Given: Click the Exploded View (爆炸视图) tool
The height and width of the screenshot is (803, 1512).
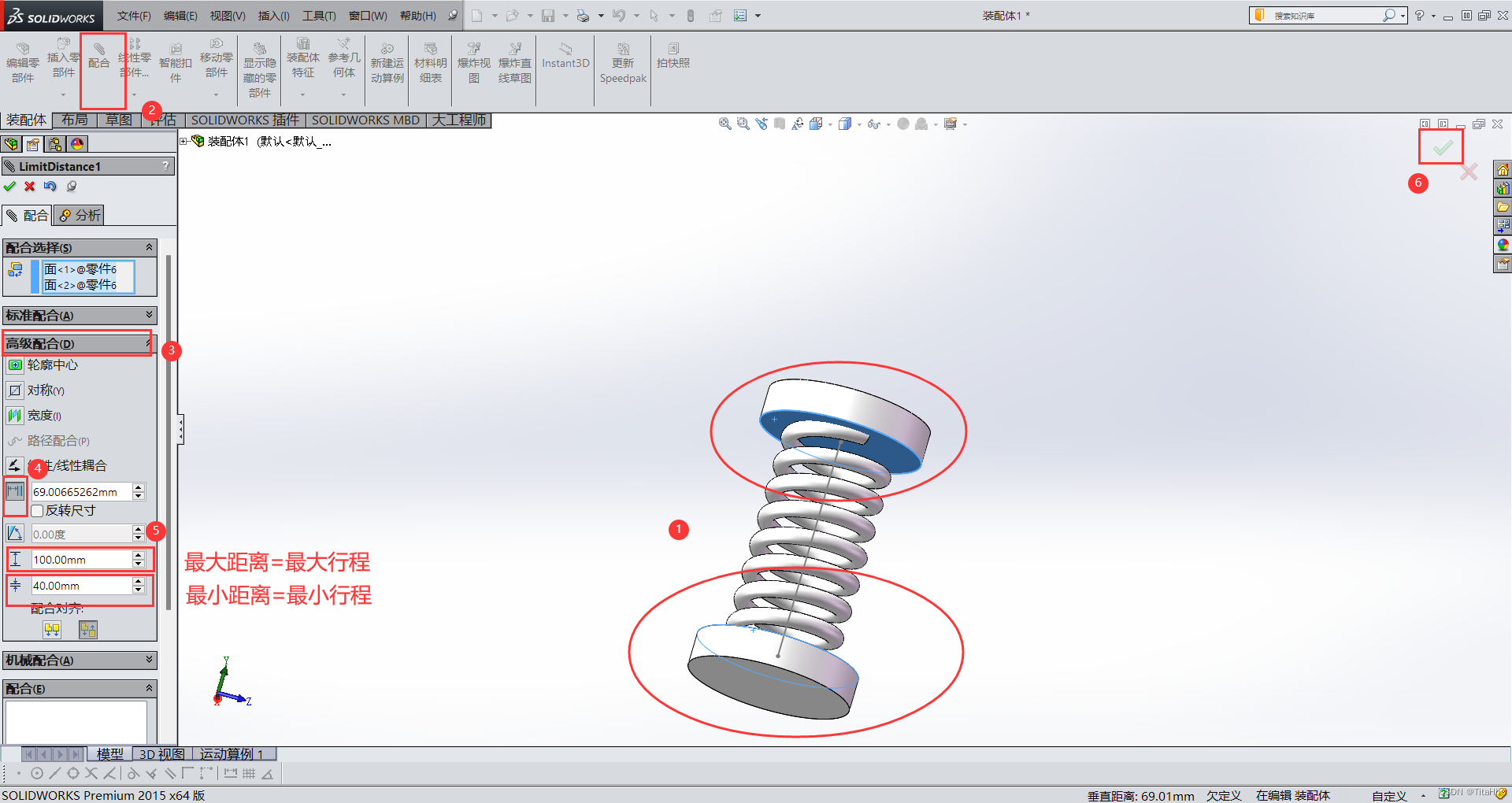Looking at the screenshot, I should tap(473, 63).
